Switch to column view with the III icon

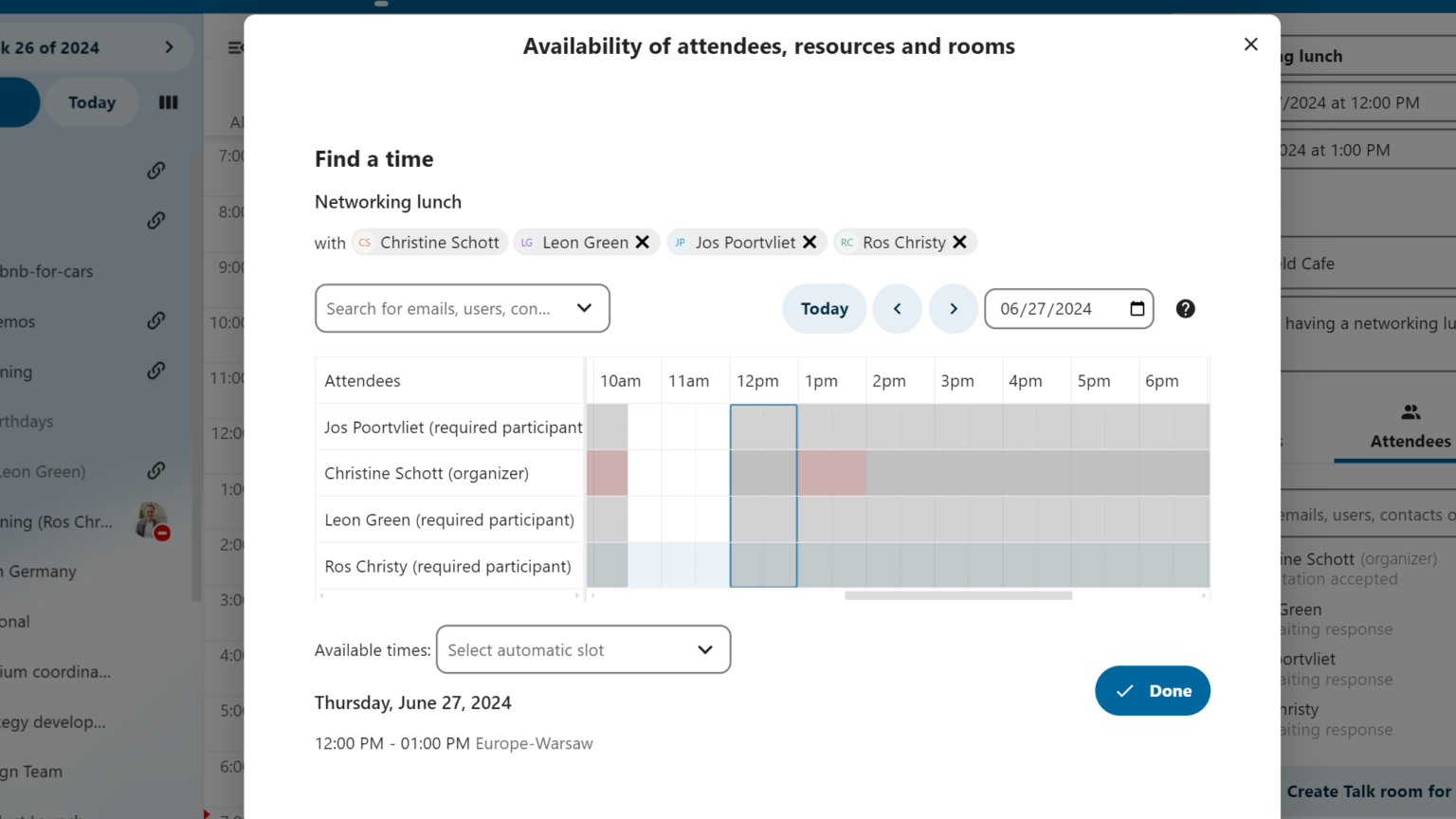click(x=168, y=101)
